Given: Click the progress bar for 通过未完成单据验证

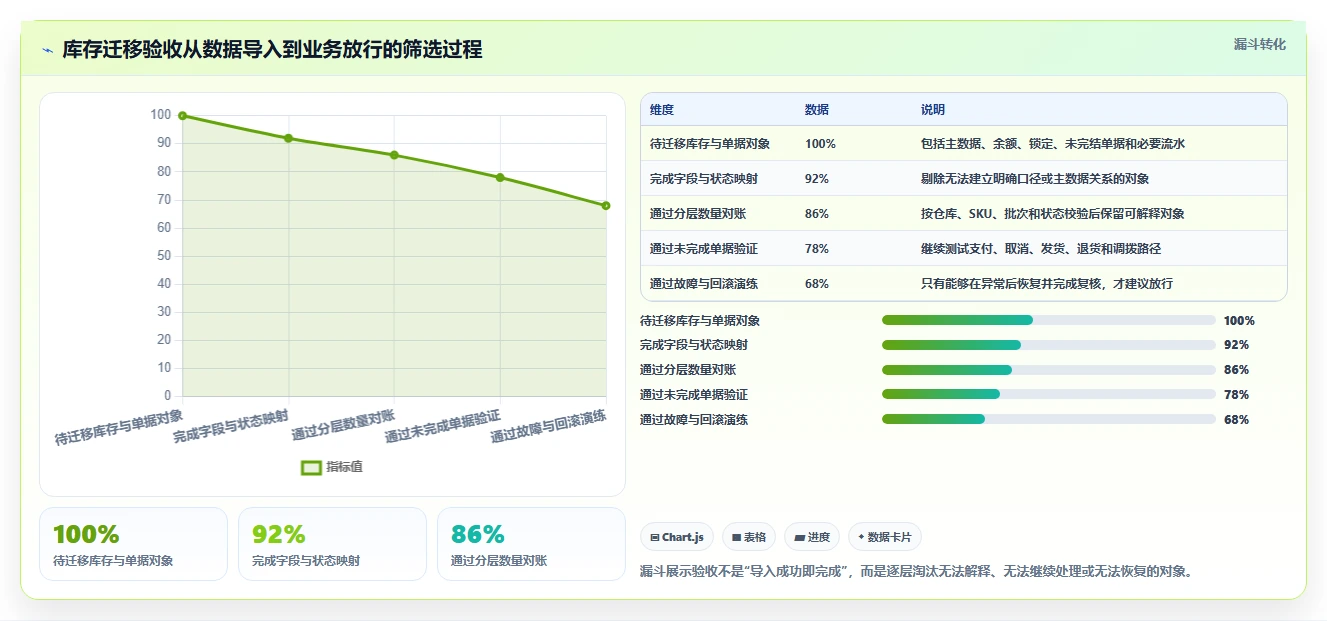Looking at the screenshot, I should pyautogui.click(x=1049, y=394).
